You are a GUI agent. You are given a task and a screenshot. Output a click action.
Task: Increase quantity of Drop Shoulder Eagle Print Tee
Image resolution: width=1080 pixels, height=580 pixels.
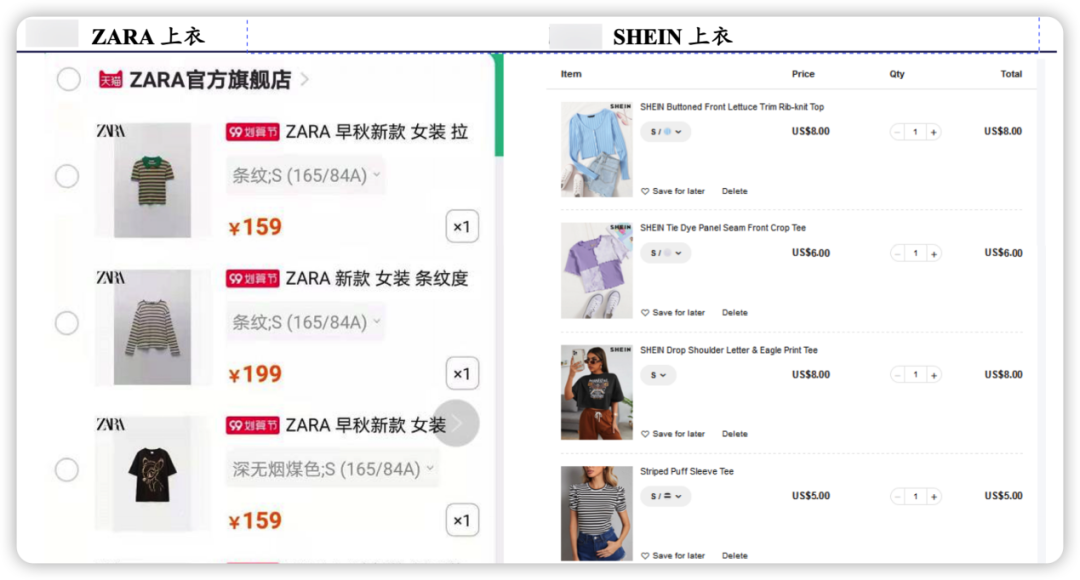tap(933, 375)
